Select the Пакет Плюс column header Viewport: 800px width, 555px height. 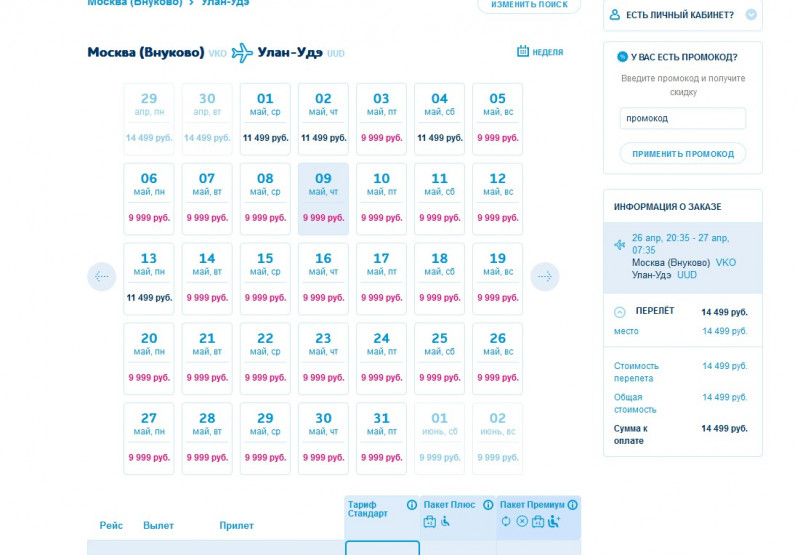point(458,517)
